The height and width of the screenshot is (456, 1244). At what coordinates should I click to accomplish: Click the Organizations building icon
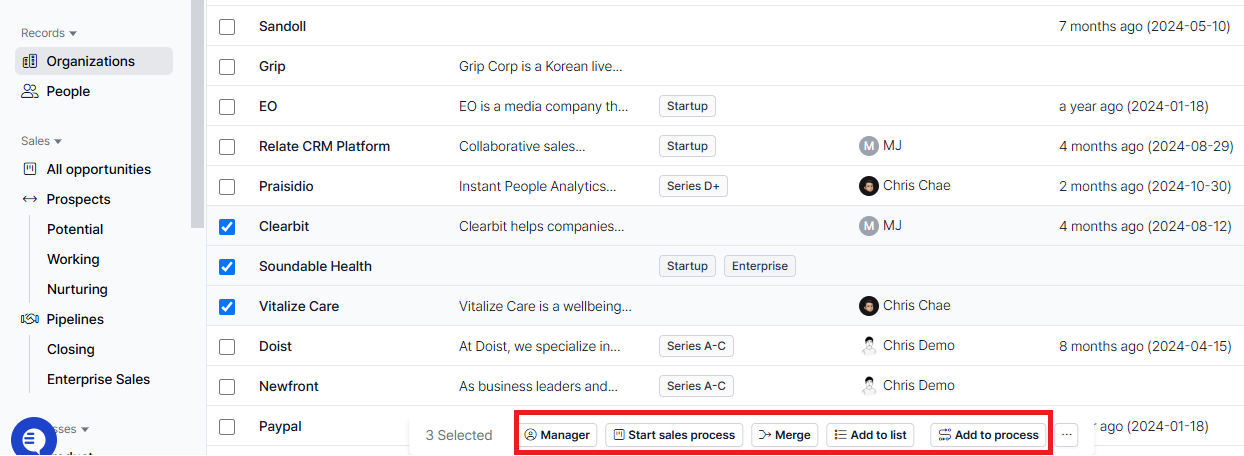(x=30, y=61)
